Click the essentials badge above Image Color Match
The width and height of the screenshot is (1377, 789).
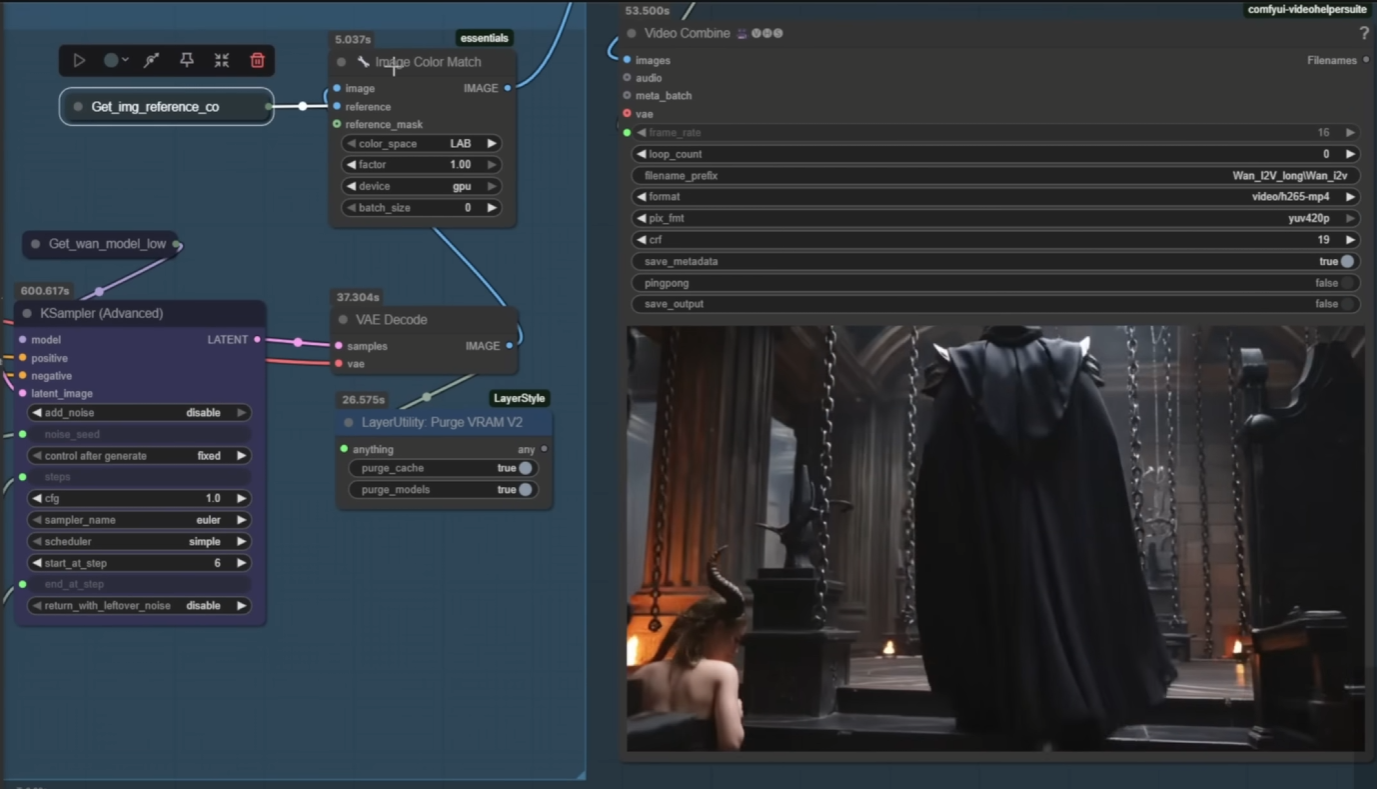[485, 38]
